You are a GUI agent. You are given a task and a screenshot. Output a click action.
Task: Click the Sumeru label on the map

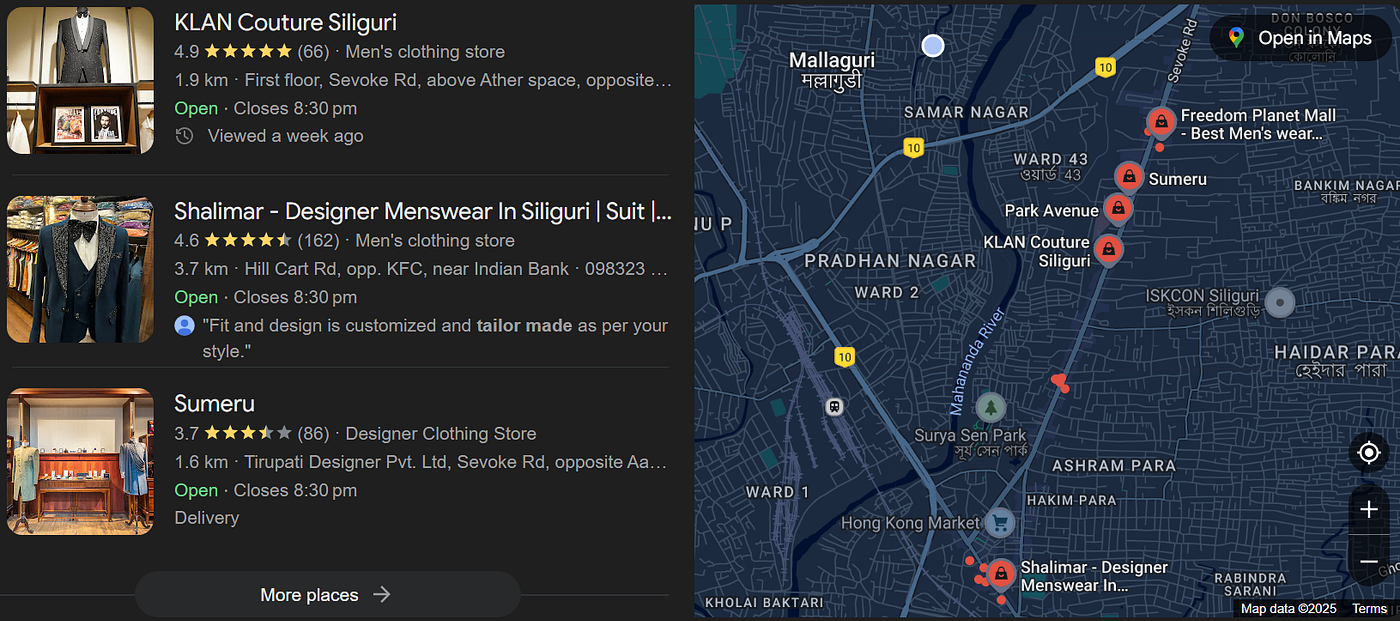[1178, 180]
